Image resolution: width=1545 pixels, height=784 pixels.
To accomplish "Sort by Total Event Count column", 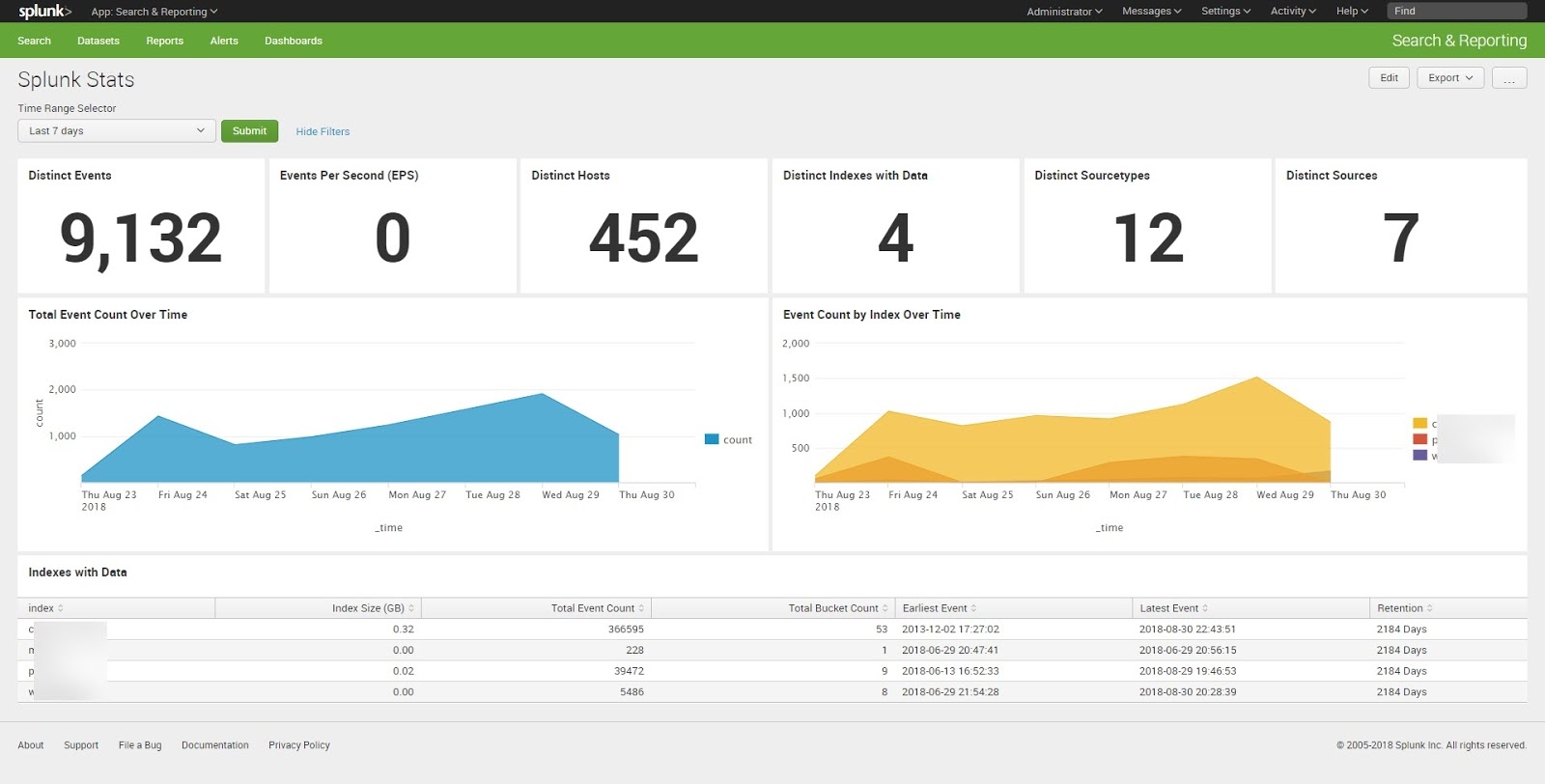I will tap(597, 608).
